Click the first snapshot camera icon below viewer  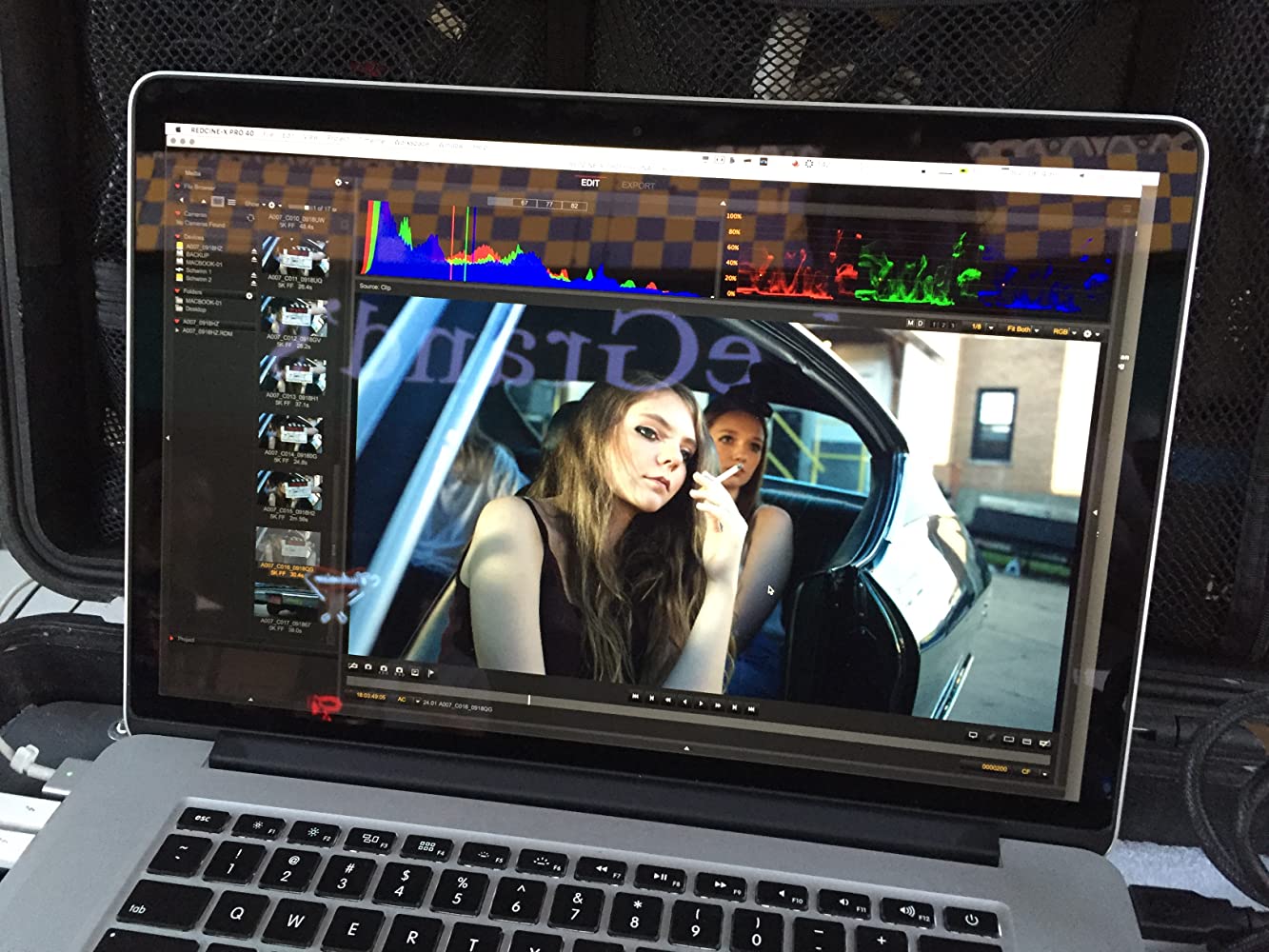pyautogui.click(x=368, y=668)
